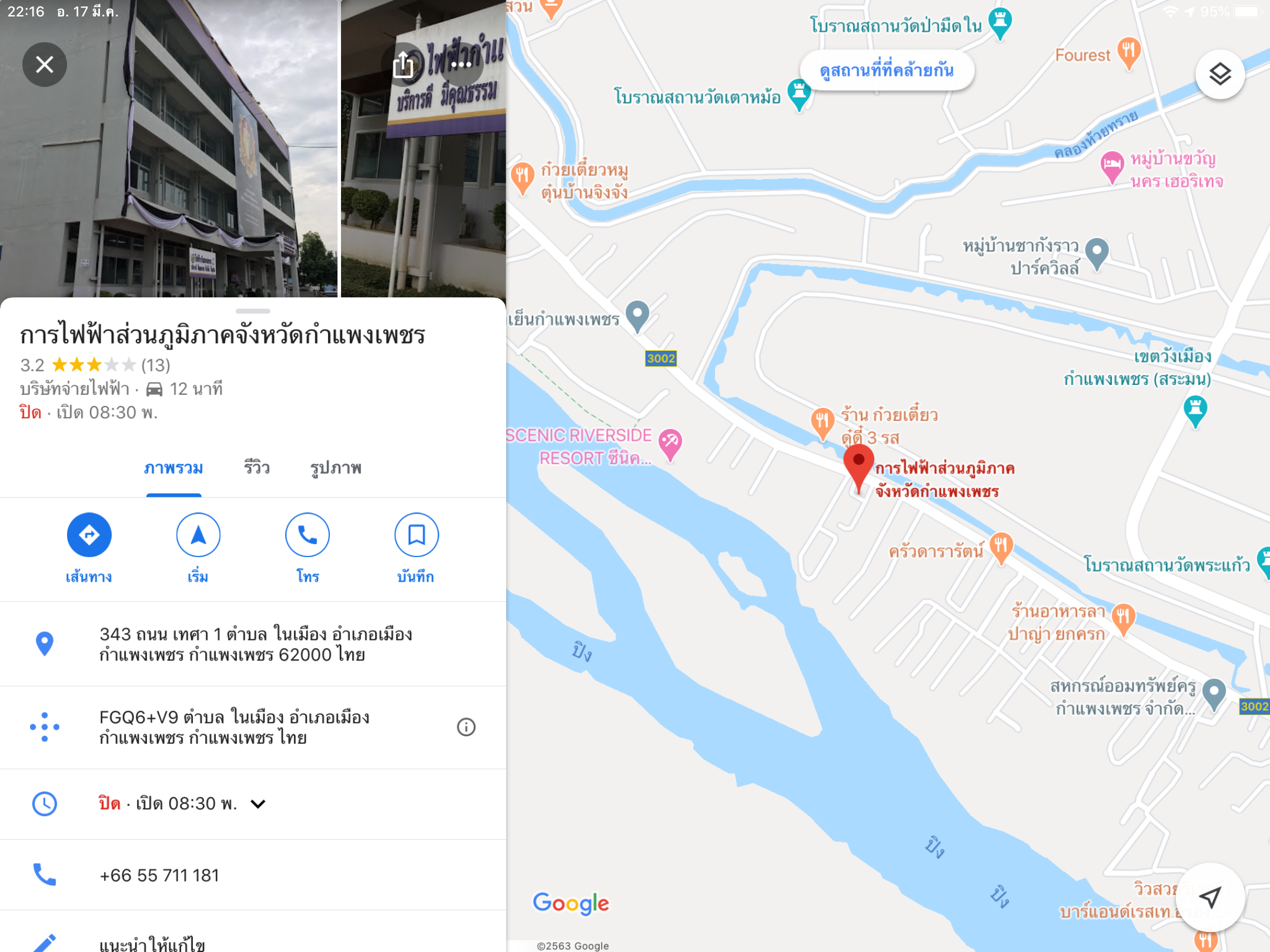Image resolution: width=1270 pixels, height=952 pixels.
Task: Open the map layers button
Action: [1220, 74]
